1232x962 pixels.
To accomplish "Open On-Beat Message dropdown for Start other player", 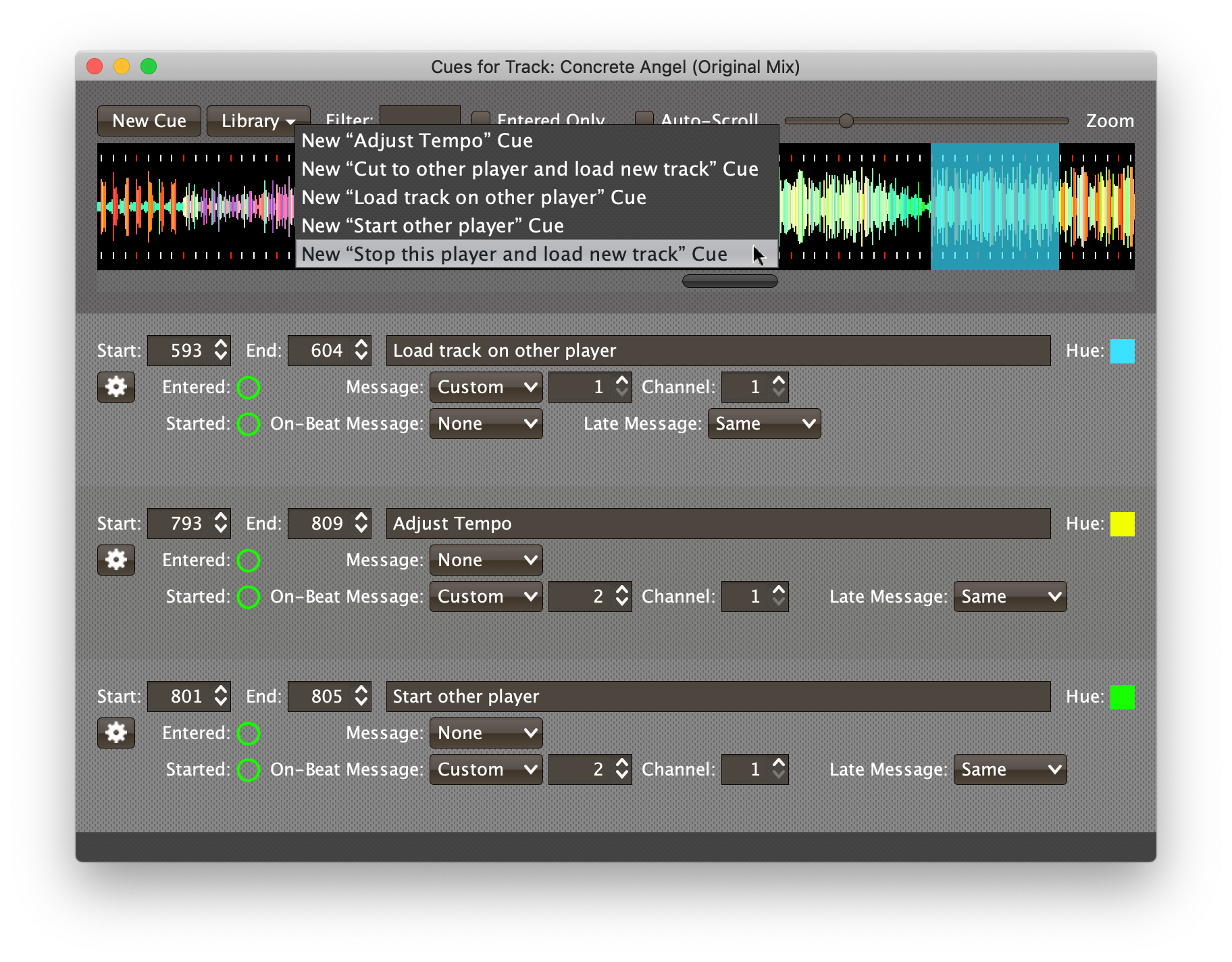I will pyautogui.click(x=486, y=769).
